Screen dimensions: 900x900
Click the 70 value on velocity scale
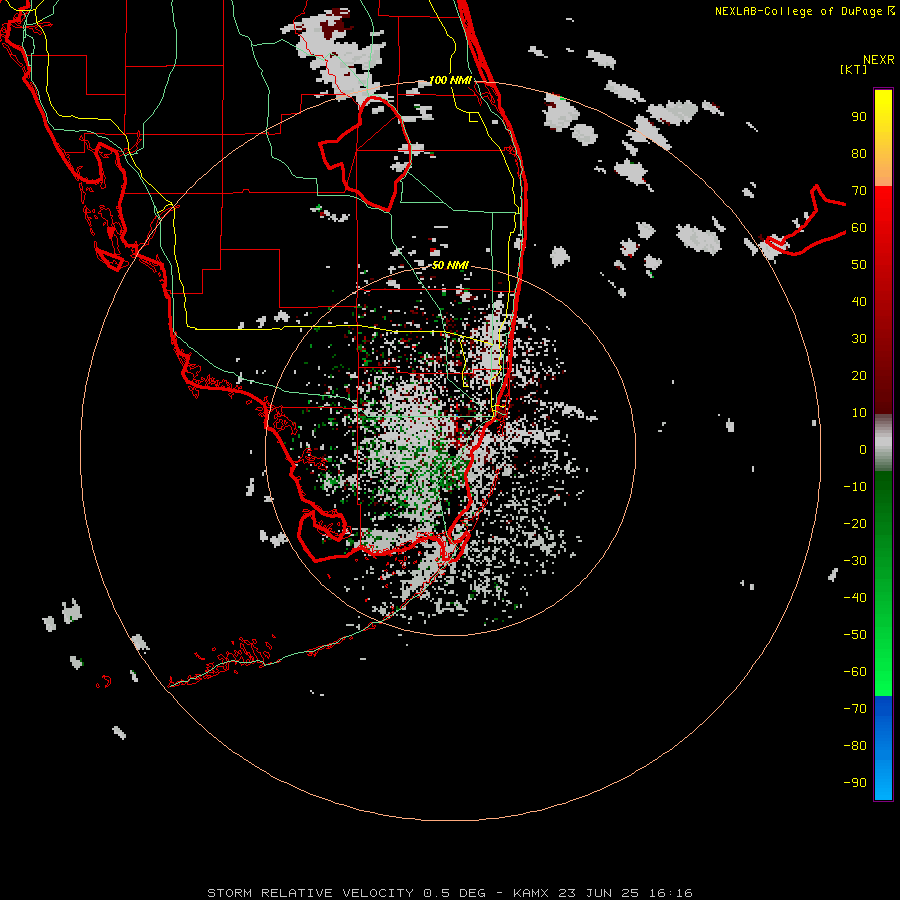859,191
